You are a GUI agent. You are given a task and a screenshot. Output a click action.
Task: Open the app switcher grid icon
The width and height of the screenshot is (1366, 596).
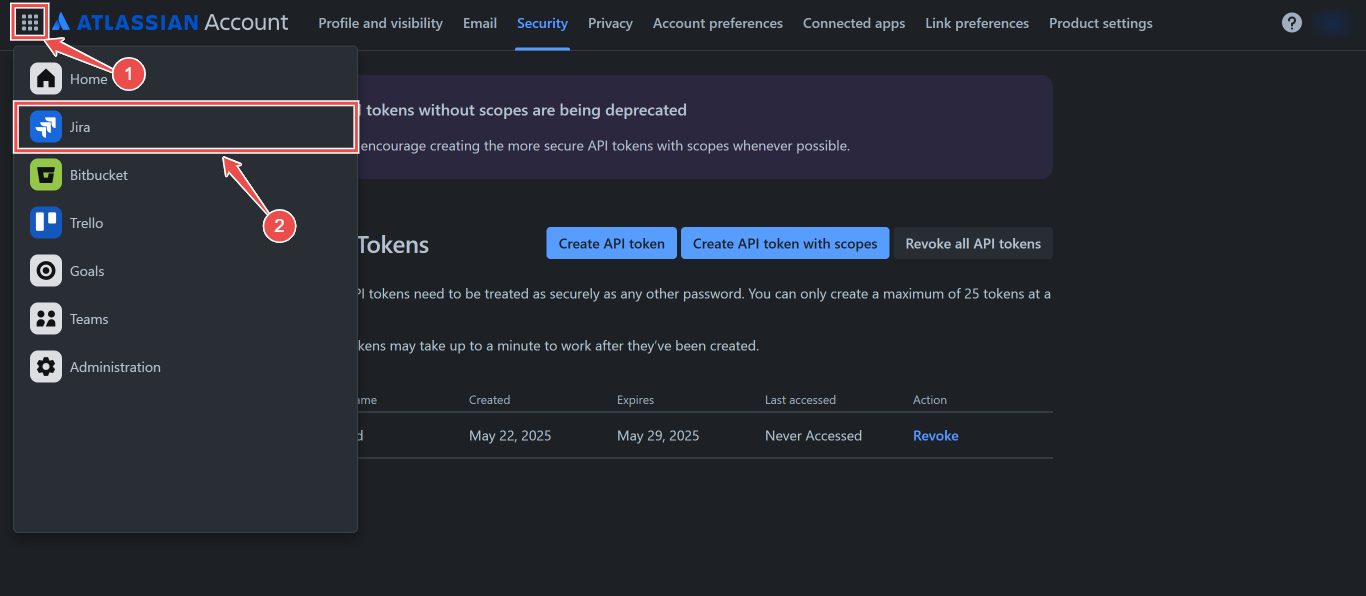[29, 21]
